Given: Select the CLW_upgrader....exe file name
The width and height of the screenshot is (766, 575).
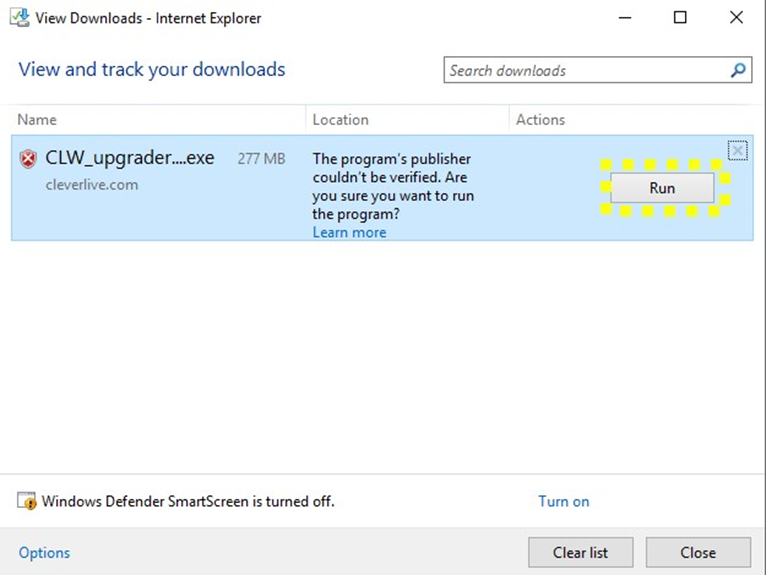Looking at the screenshot, I should [130, 158].
